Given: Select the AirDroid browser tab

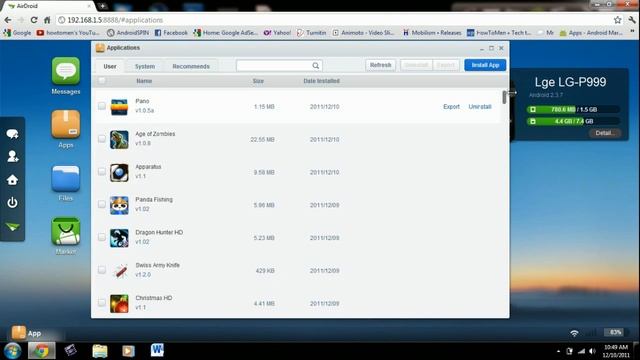Looking at the screenshot, I should click(x=49, y=6).
